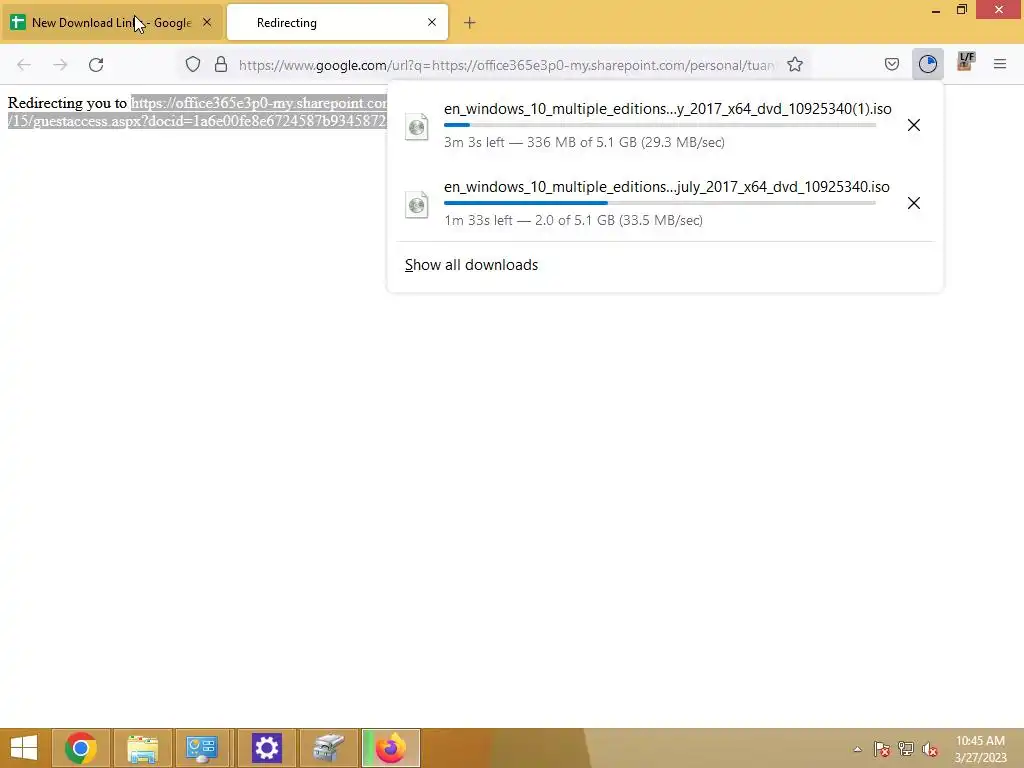Image resolution: width=1024 pixels, height=768 pixels.
Task: Open the disk drive tool on taskbar
Action: (328, 748)
